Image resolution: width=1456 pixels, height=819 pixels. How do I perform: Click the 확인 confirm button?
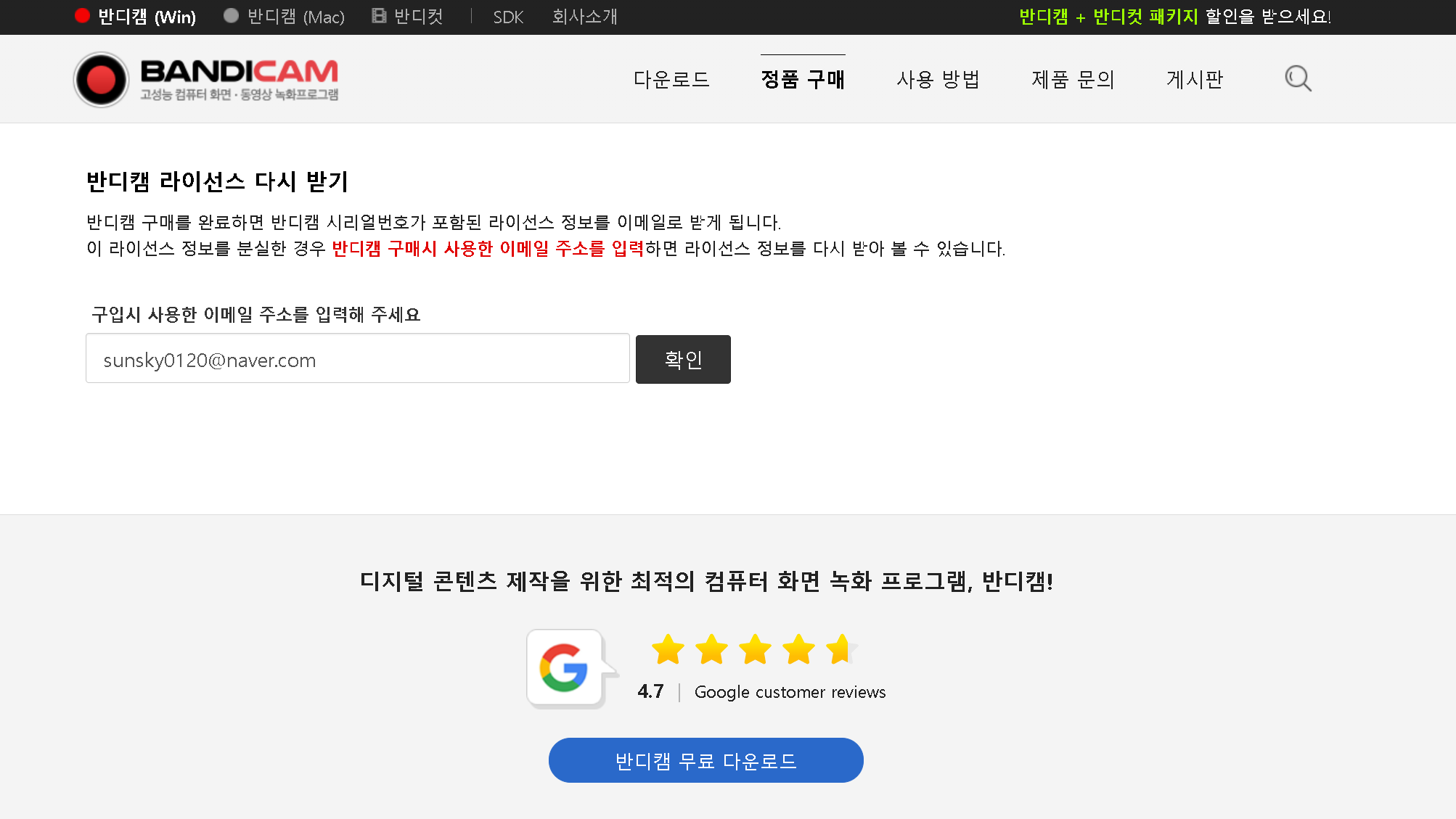683,359
